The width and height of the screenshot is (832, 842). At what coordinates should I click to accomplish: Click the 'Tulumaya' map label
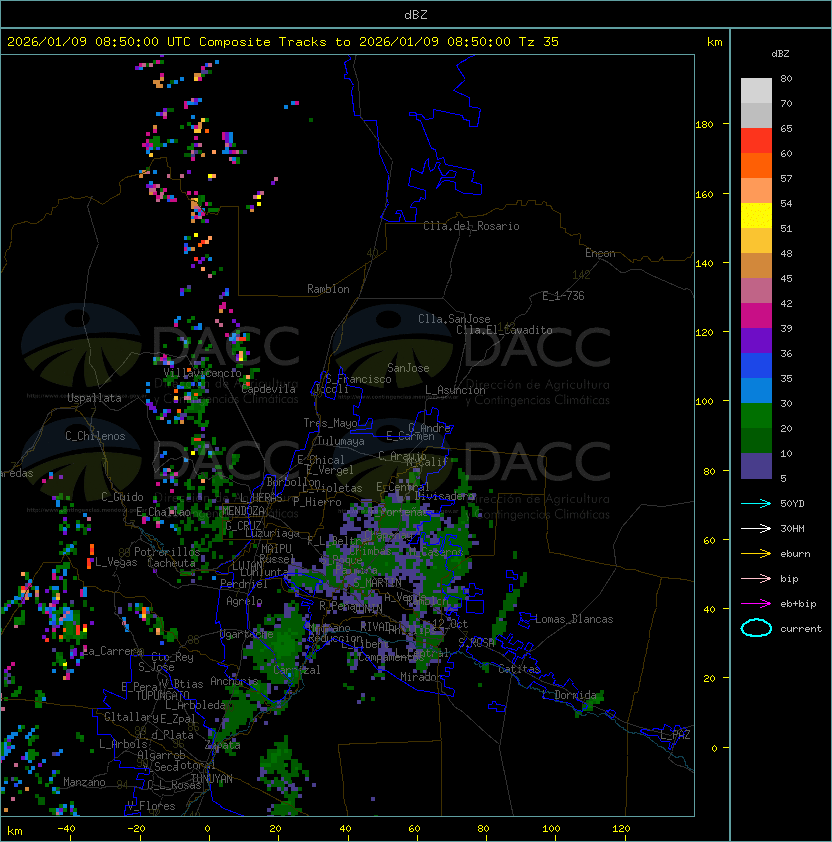point(341,441)
